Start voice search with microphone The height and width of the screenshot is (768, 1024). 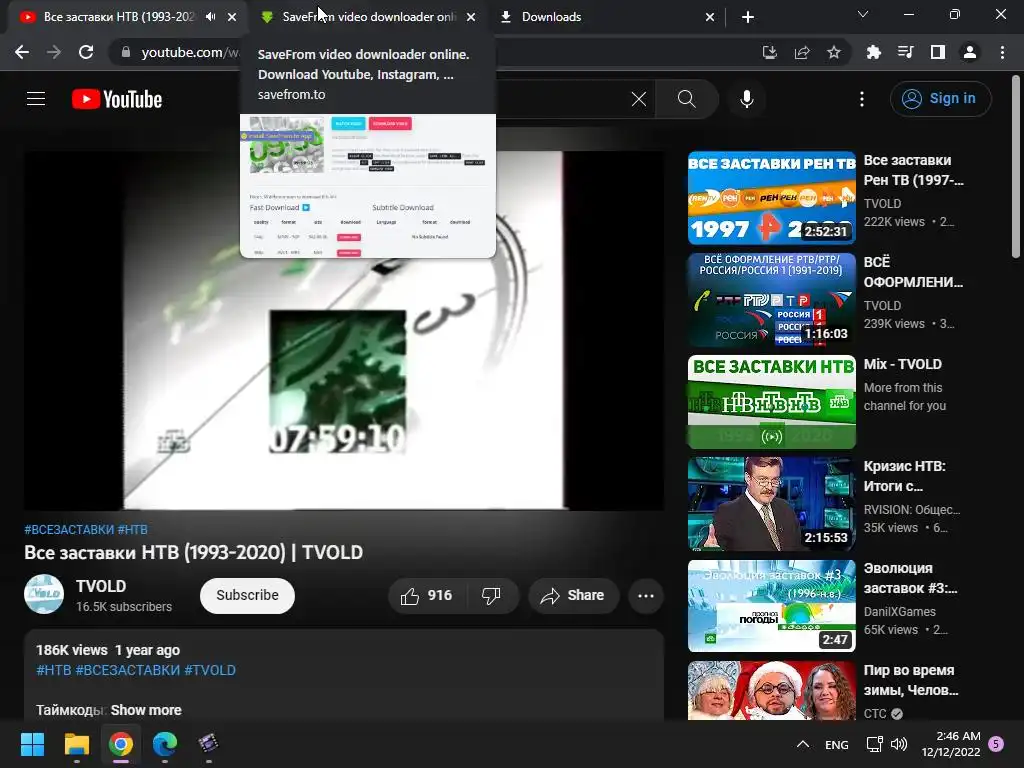(x=747, y=99)
